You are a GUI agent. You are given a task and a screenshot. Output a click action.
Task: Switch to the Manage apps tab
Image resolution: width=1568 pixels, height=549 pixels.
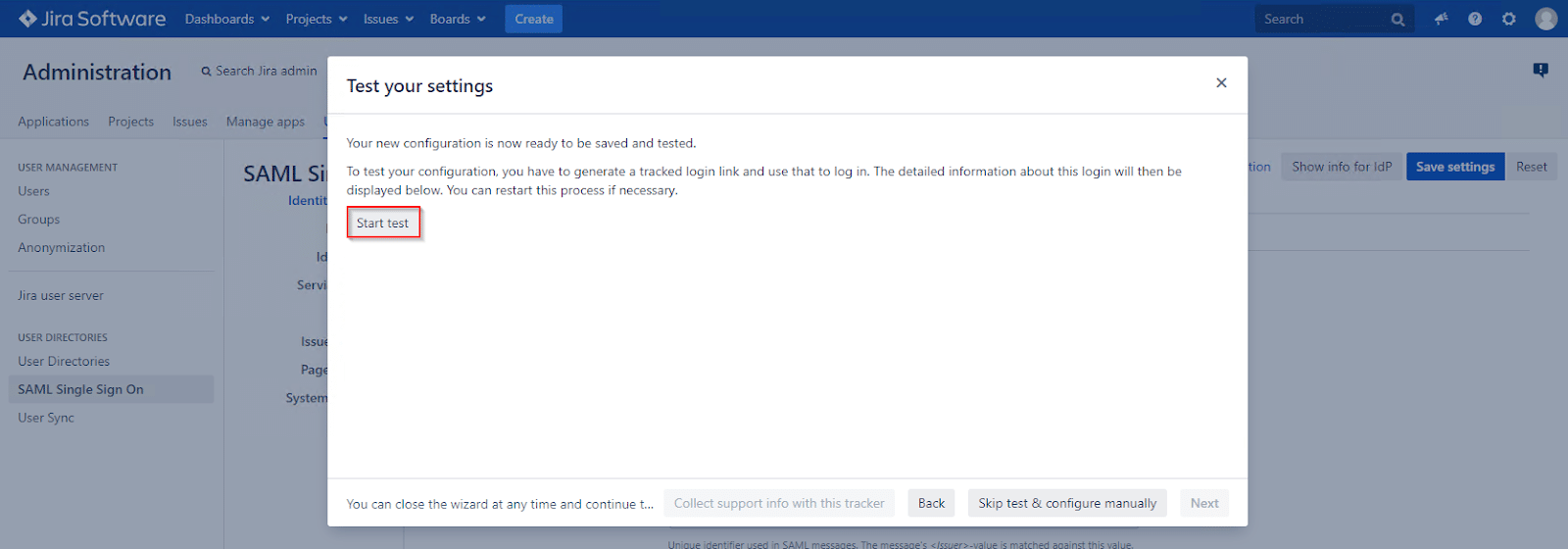(x=265, y=122)
